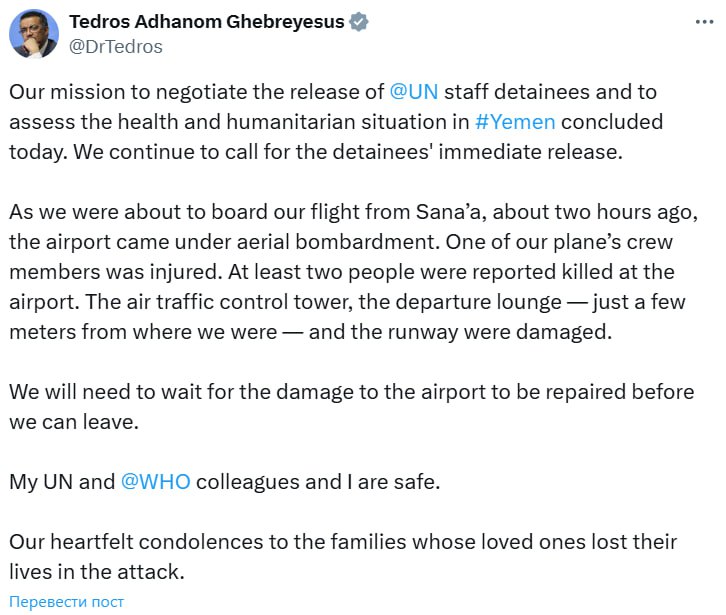This screenshot has width=726, height=615.
Task: Click the 'lives in the attack.' closing line
Action: pyautogui.click(x=96, y=571)
